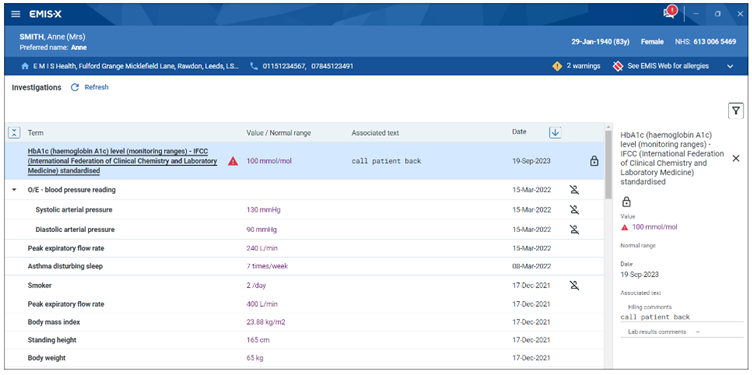Open the EMIS-X hamburger menu
This screenshot has width=752, height=375.
(x=16, y=14)
